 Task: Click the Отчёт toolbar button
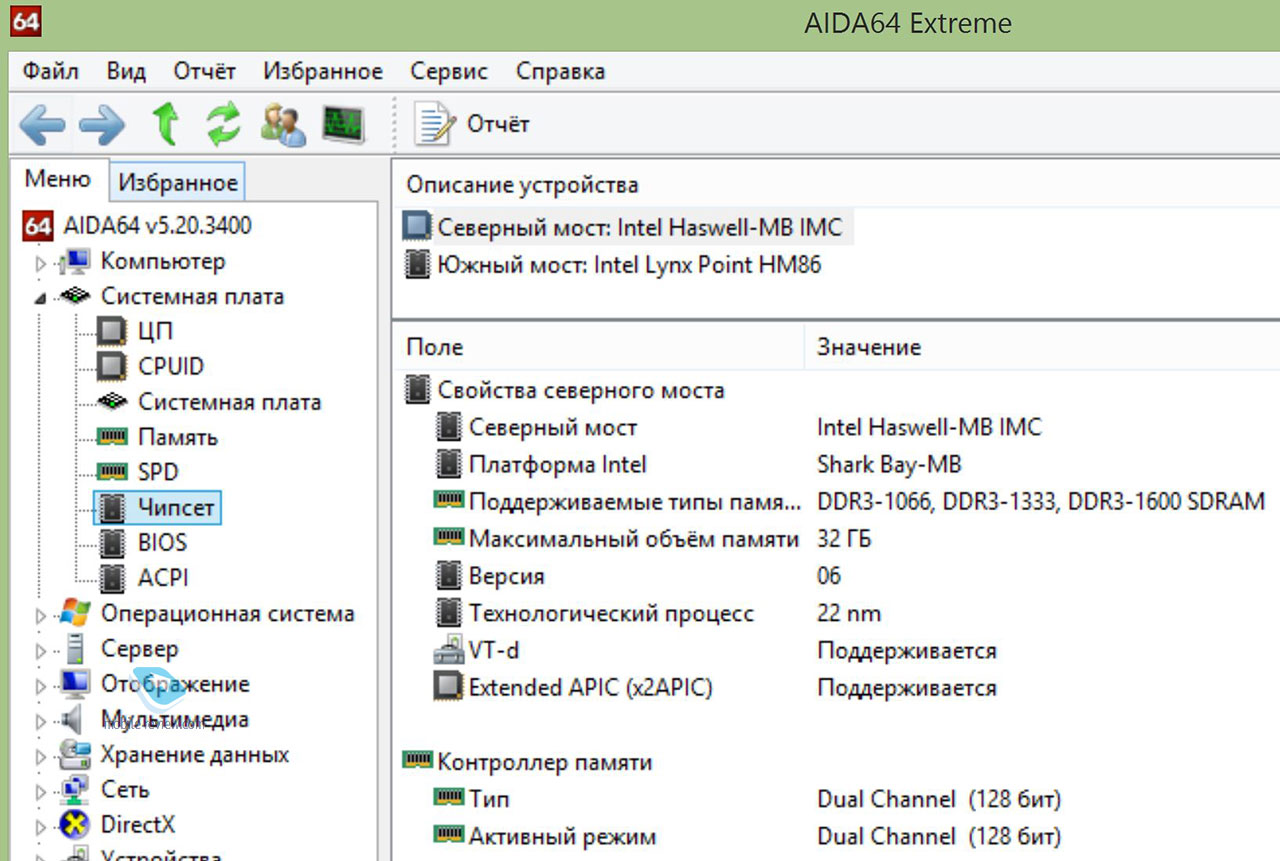(x=472, y=125)
